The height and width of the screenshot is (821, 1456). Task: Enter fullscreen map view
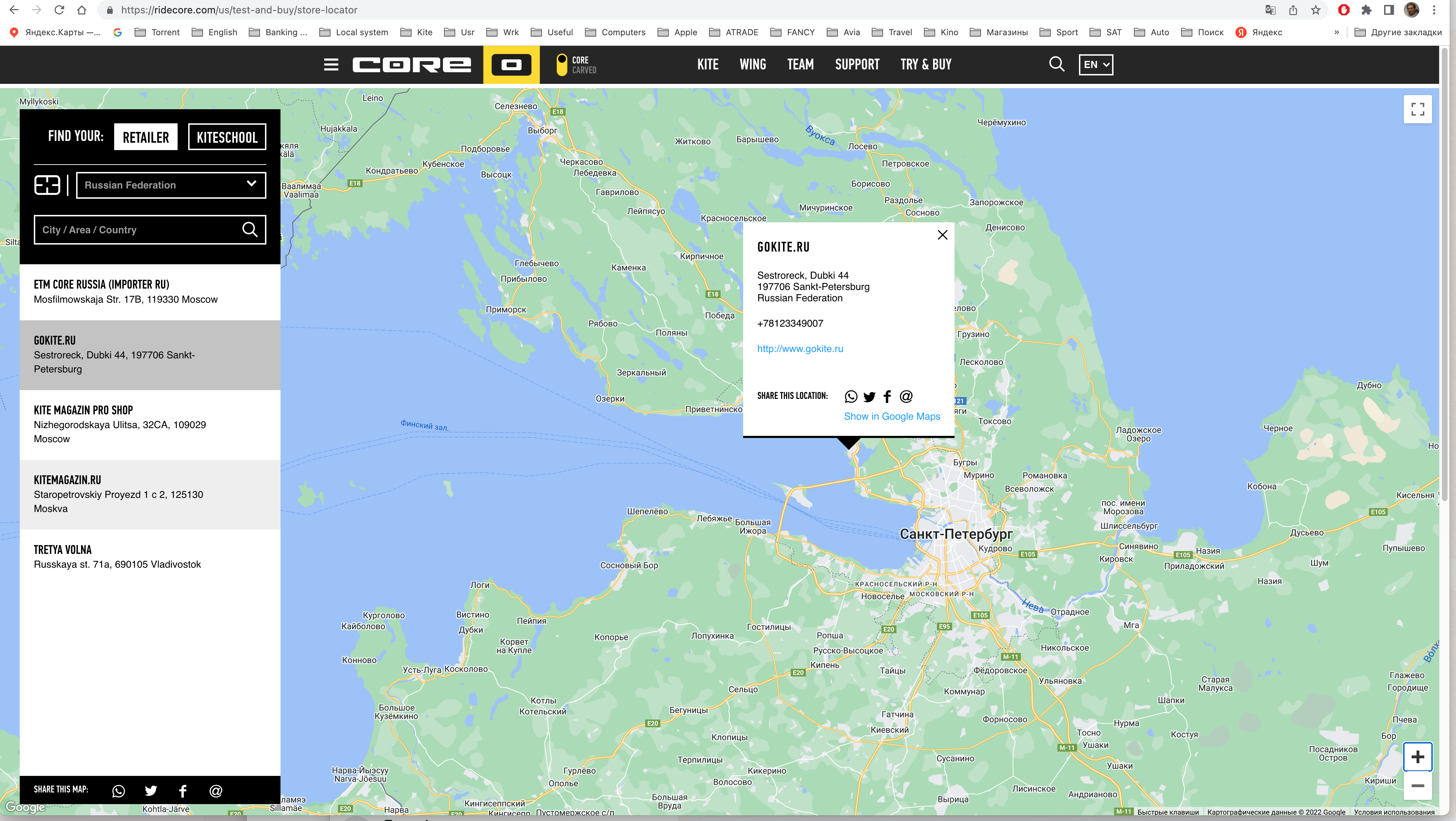(1418, 109)
